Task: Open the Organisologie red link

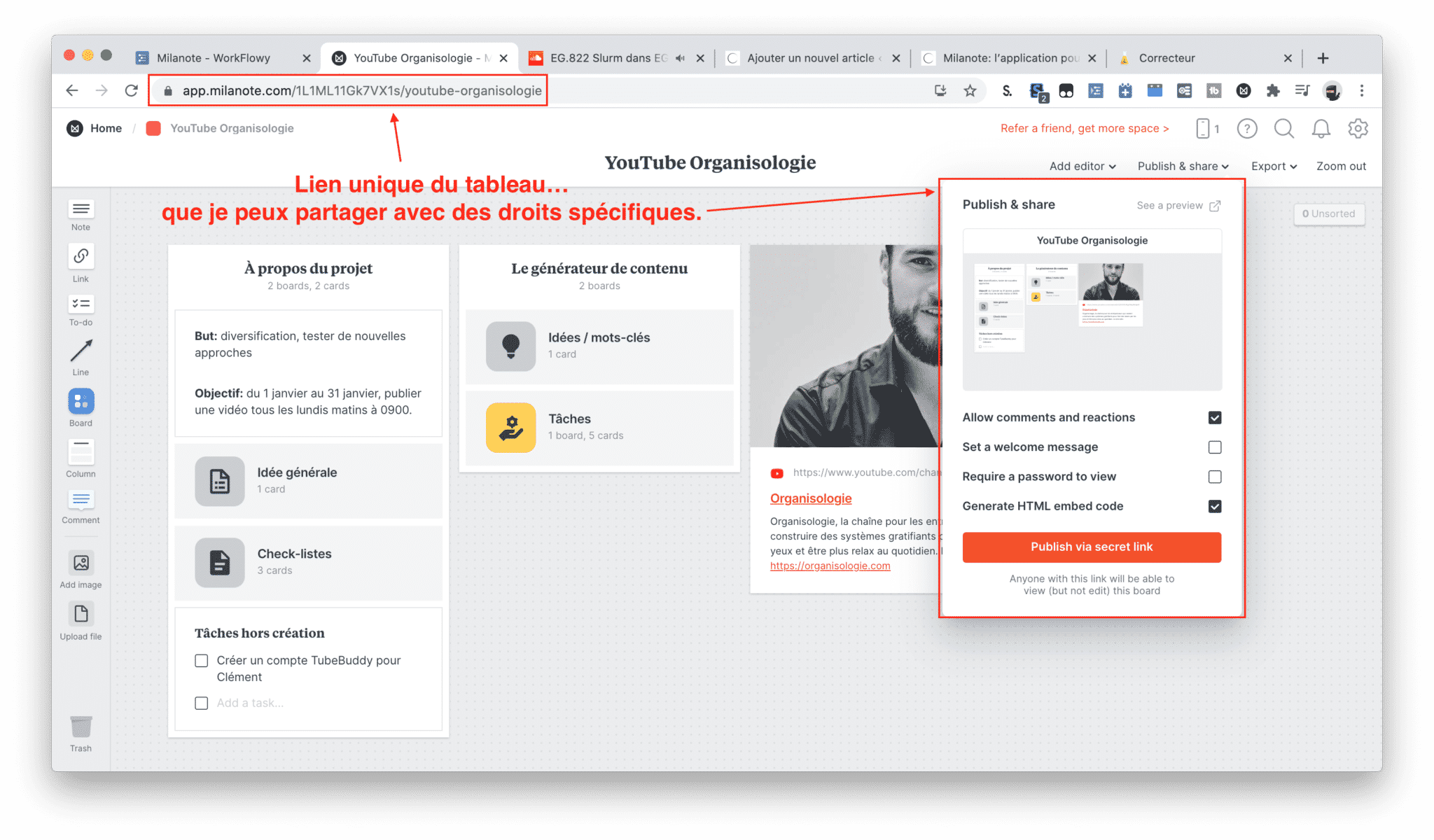Action: tap(811, 498)
